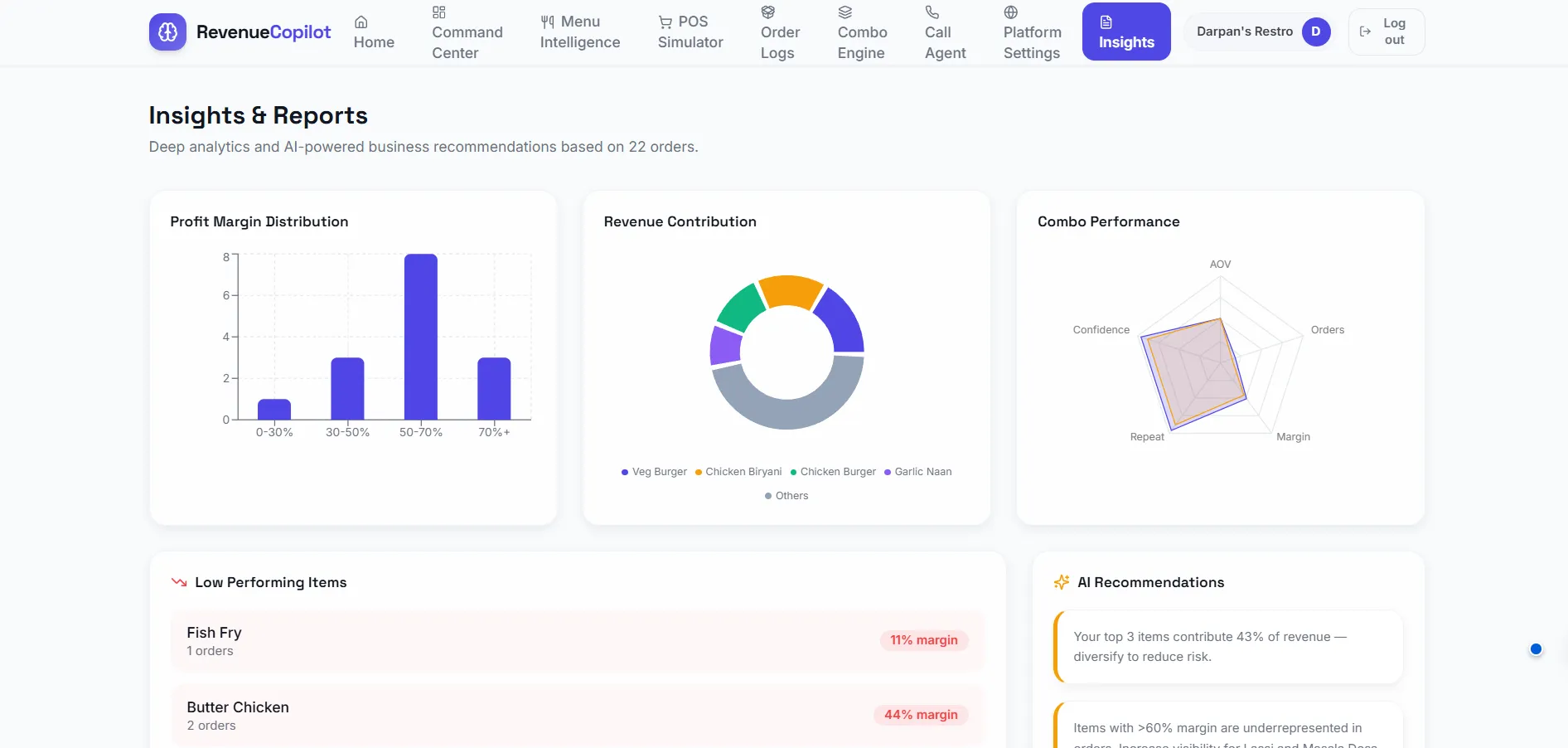Click the RevenueCopilot brand name
Image resolution: width=1568 pixels, height=748 pixels.
click(x=264, y=32)
